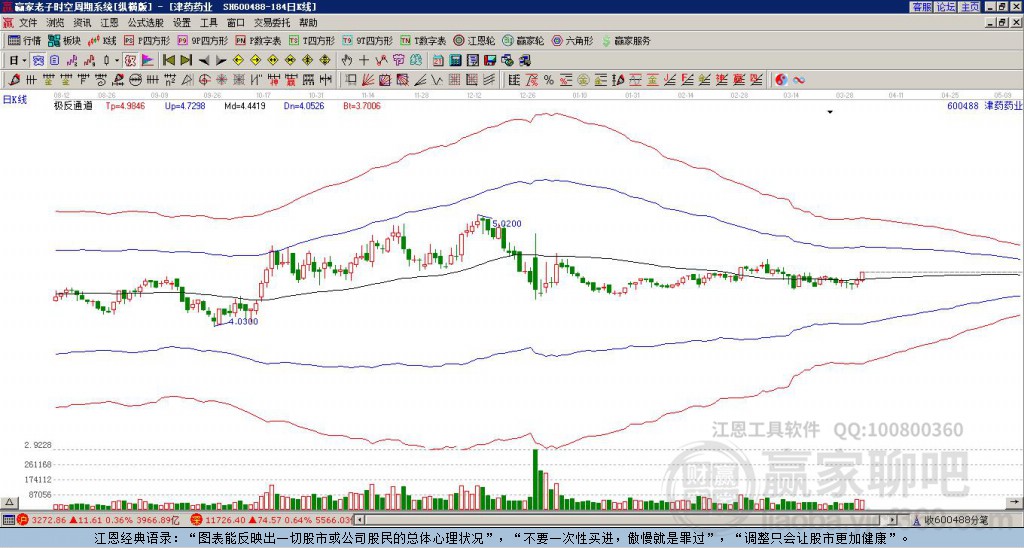Select the hand pan tool
The image size is (1024, 548).
click(347, 61)
